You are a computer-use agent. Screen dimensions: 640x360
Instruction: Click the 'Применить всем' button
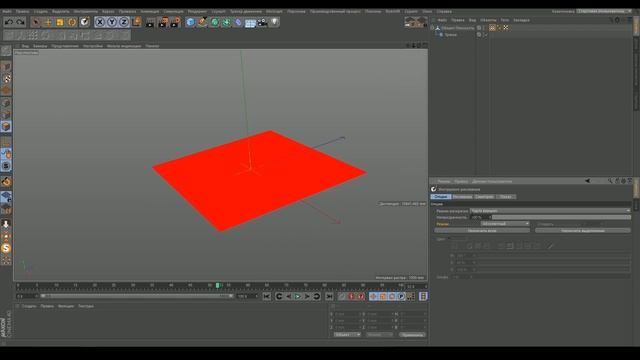point(482,231)
